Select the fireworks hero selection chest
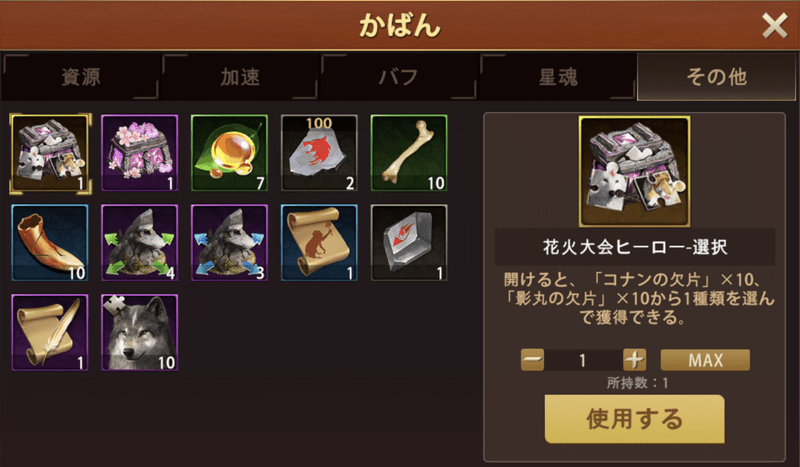800x467 pixels. pos(49,153)
